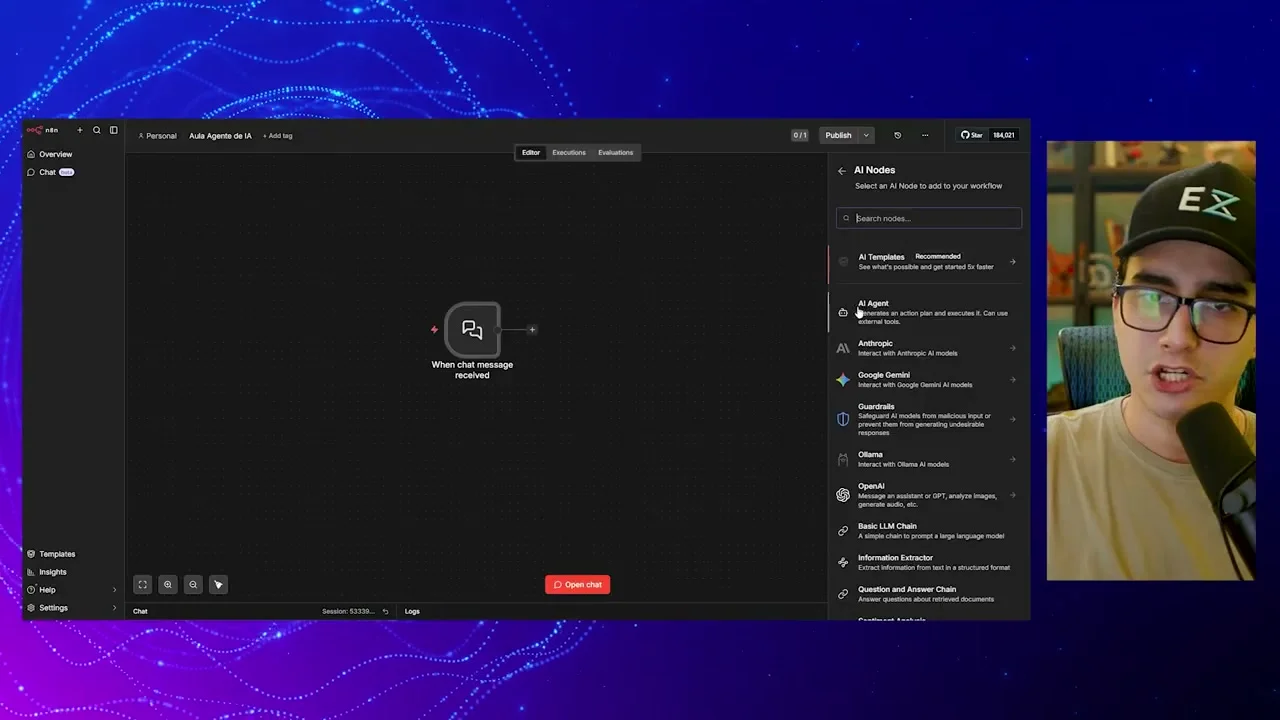Image resolution: width=1280 pixels, height=720 pixels.
Task: Click the 0/1 counter badge
Action: [x=800, y=136]
